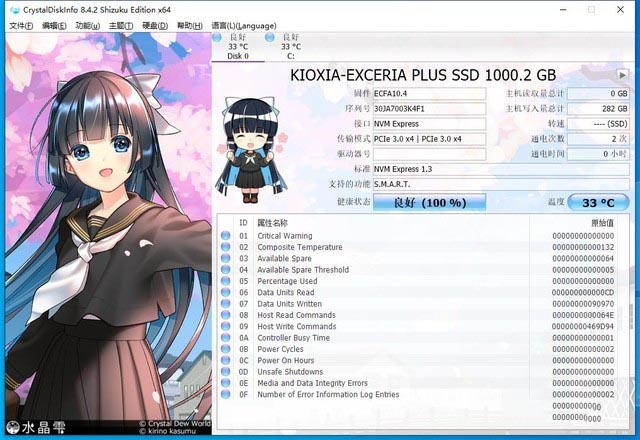Click the blue health icon above Disk 0

pyautogui.click(x=217, y=38)
